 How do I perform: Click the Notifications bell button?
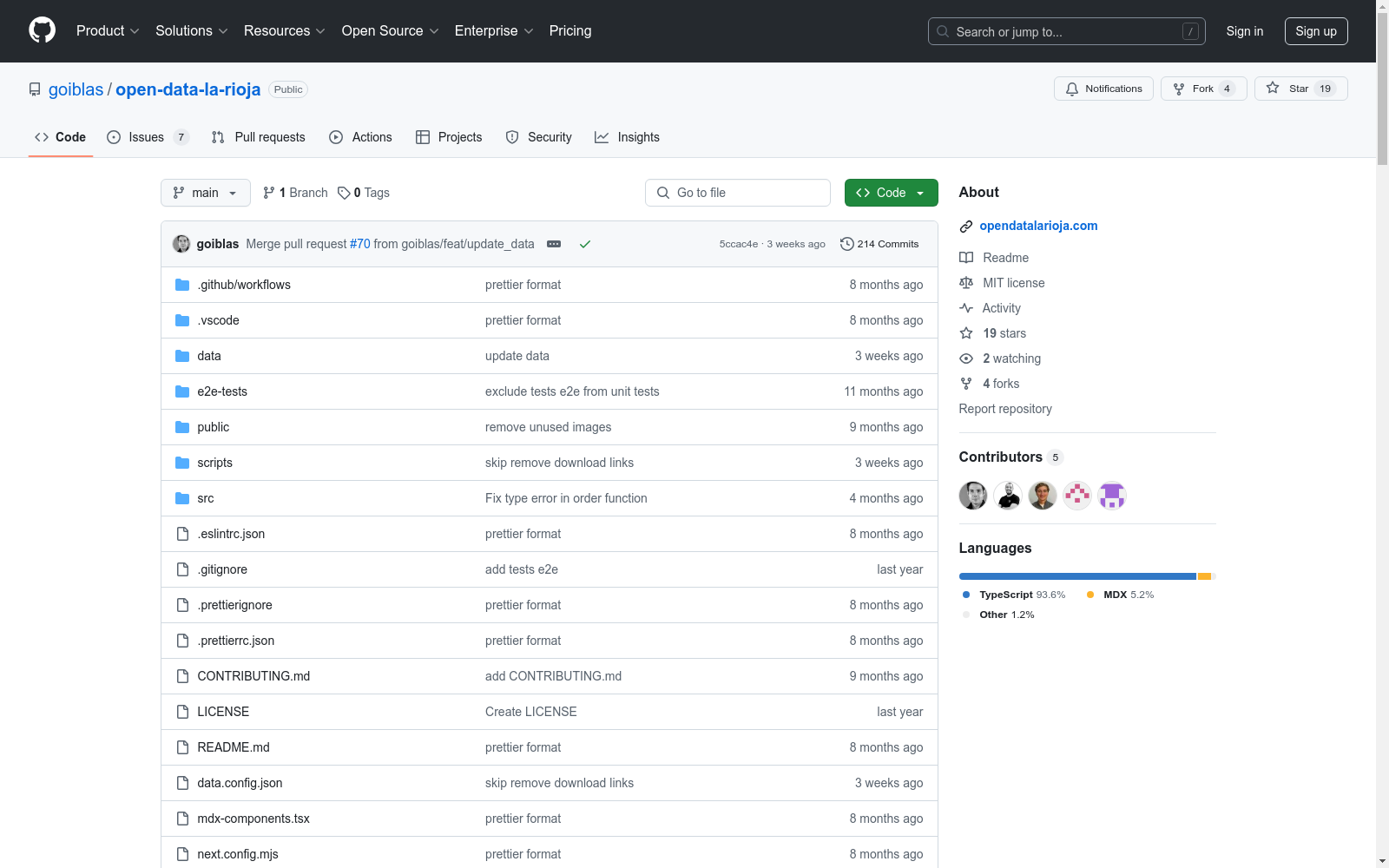(1103, 89)
